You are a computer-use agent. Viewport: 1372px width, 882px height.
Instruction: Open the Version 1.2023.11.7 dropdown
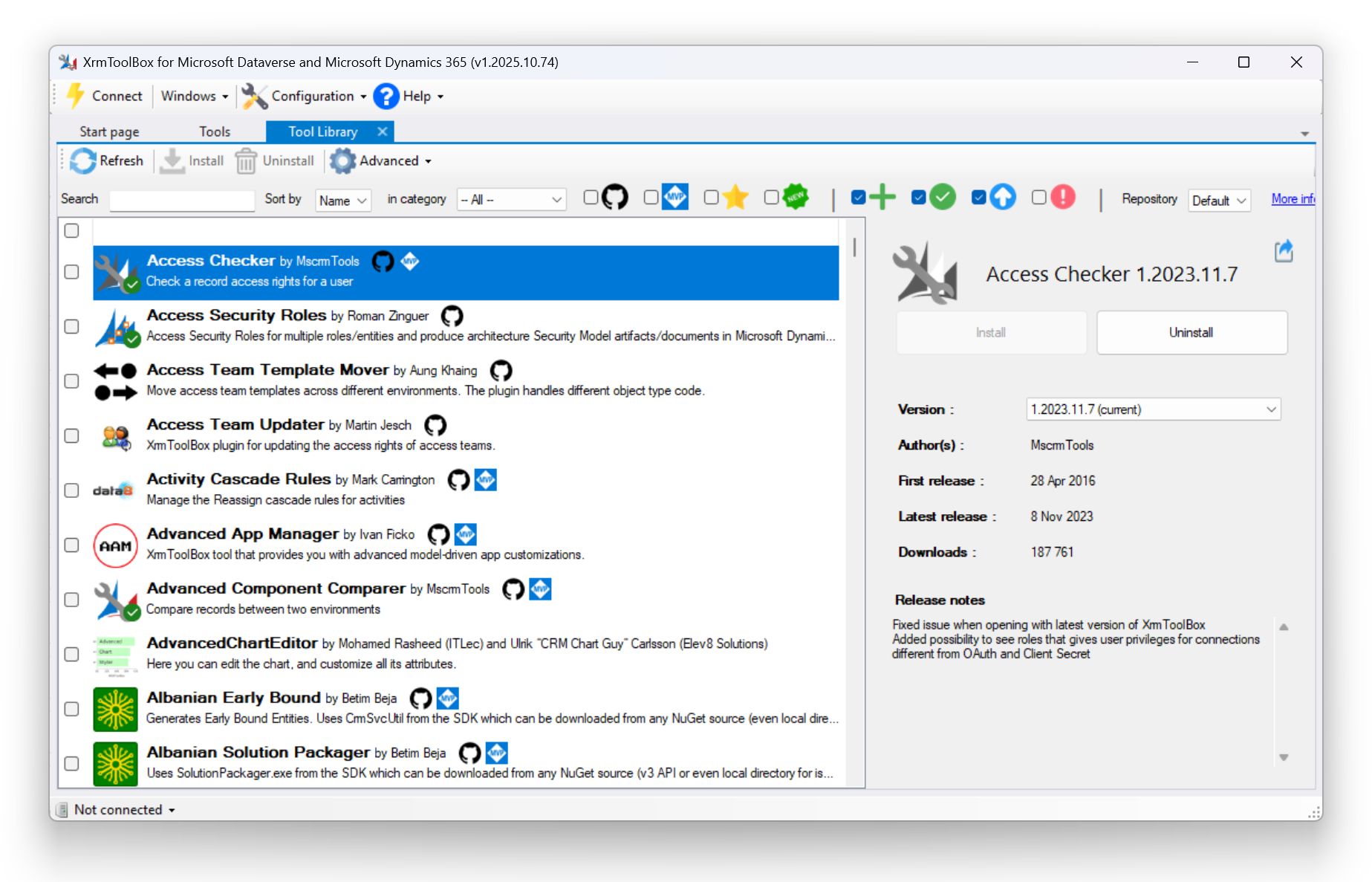(1154, 409)
